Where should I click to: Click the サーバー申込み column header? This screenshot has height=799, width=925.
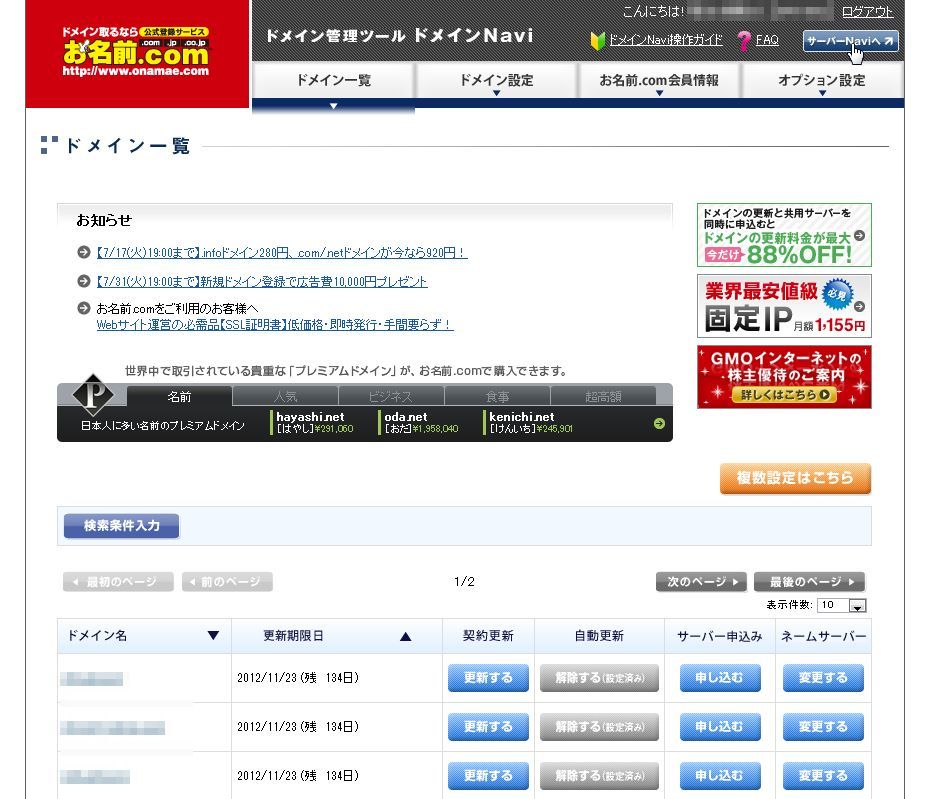[720, 636]
